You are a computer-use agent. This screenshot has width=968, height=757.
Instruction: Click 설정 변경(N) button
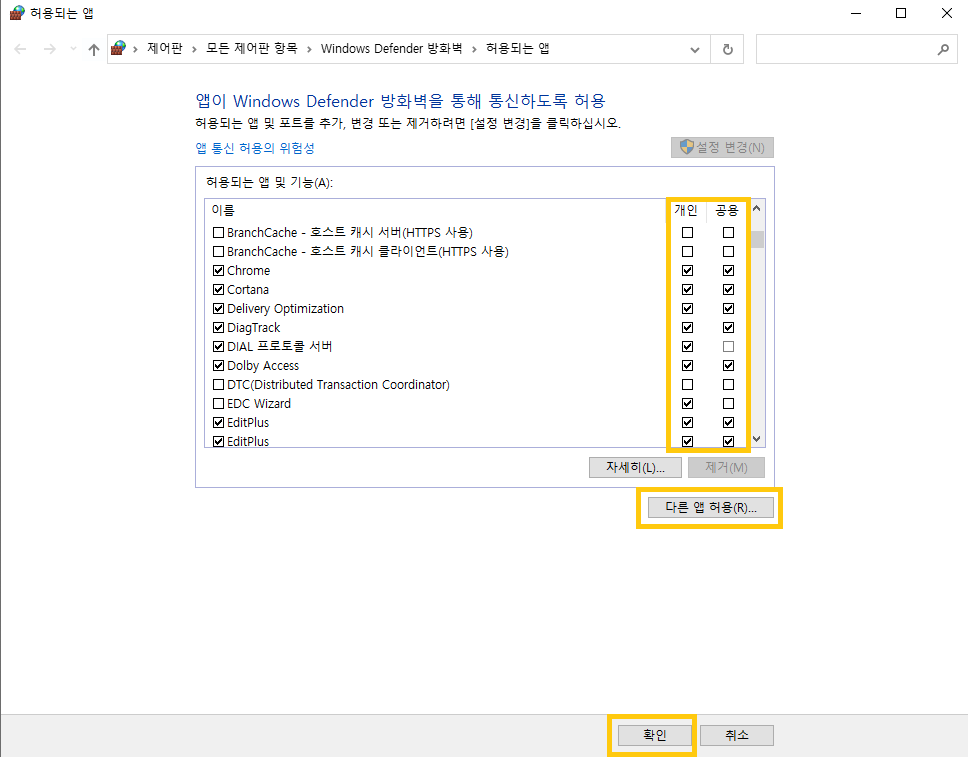pyautogui.click(x=722, y=148)
